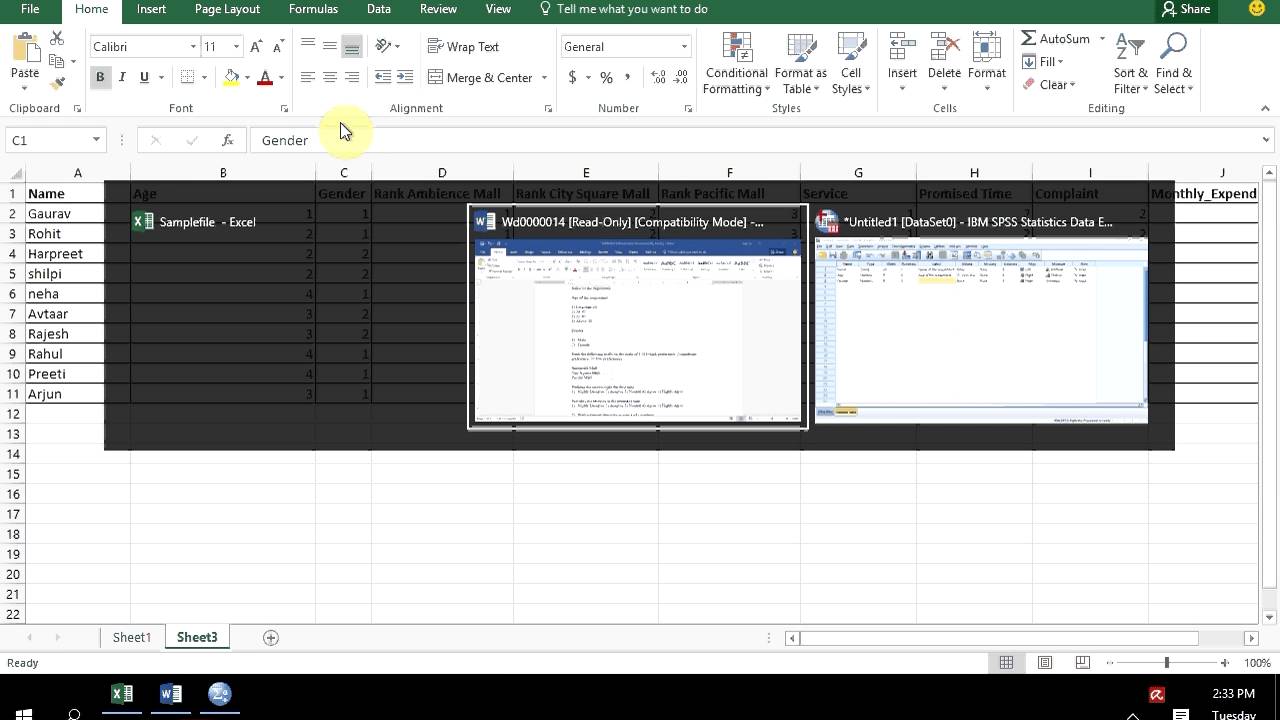
Task: Switch to the Insert tab
Action: pyautogui.click(x=151, y=9)
